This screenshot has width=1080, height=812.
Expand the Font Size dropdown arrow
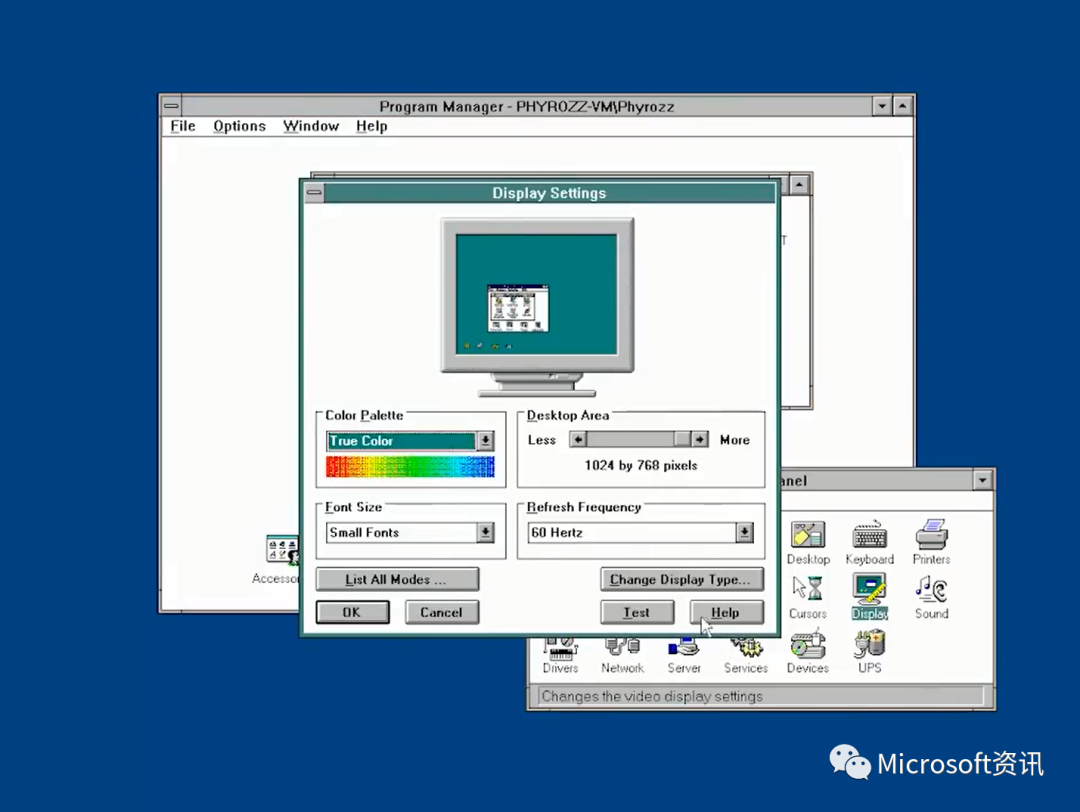click(485, 532)
